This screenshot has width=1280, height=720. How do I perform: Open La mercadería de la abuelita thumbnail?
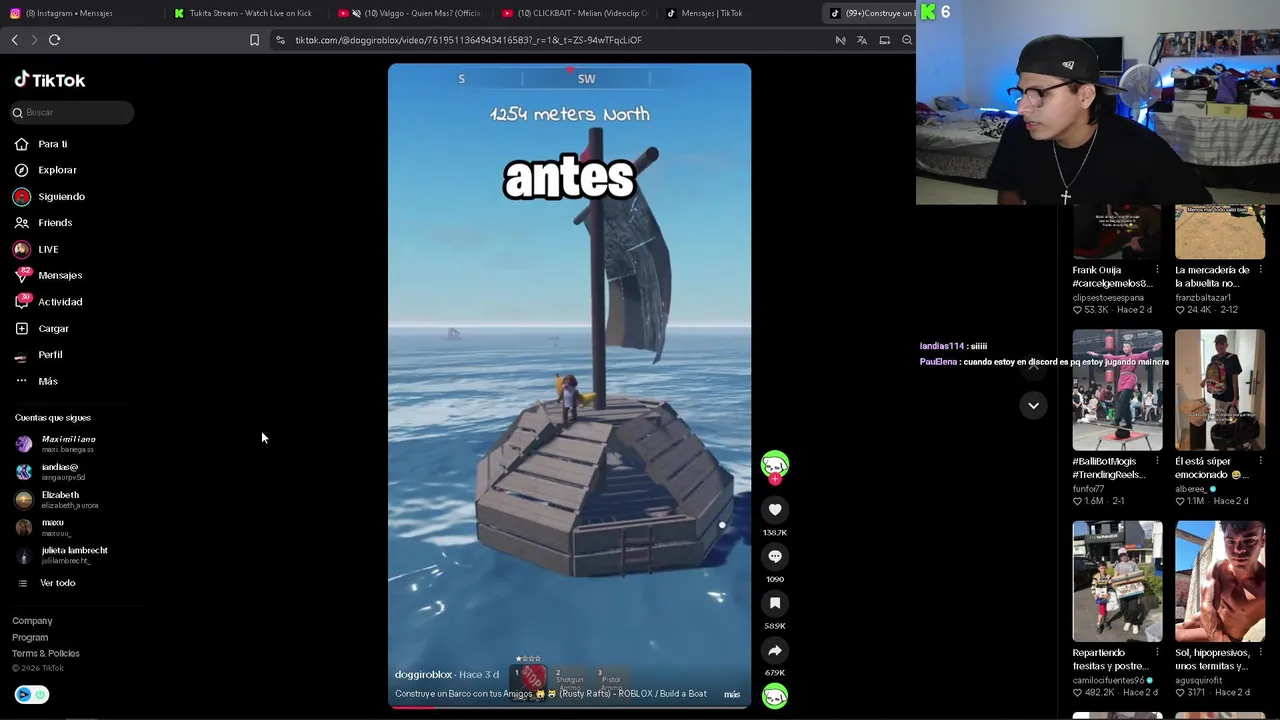pyautogui.click(x=1220, y=232)
